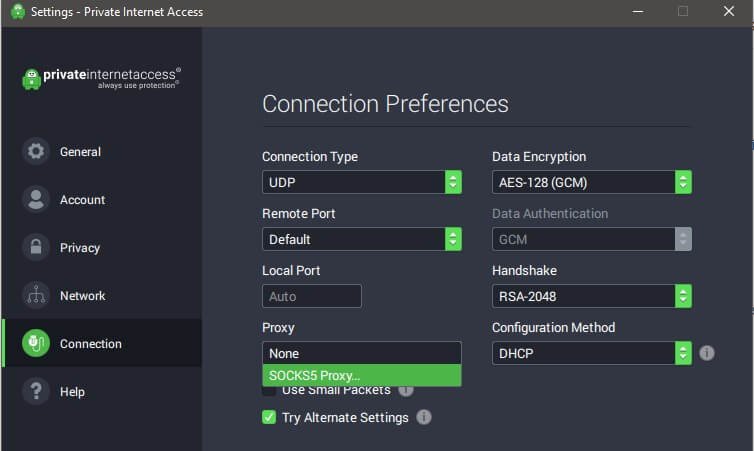Select None in the Proxy list

(x=362, y=353)
